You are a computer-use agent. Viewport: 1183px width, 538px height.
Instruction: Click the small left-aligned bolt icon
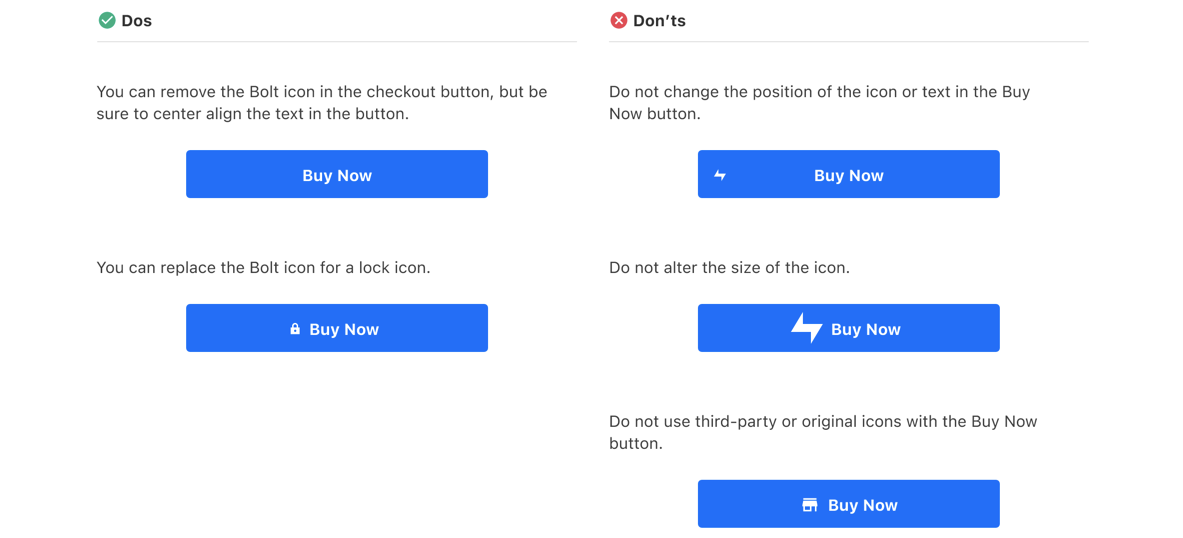tap(720, 175)
